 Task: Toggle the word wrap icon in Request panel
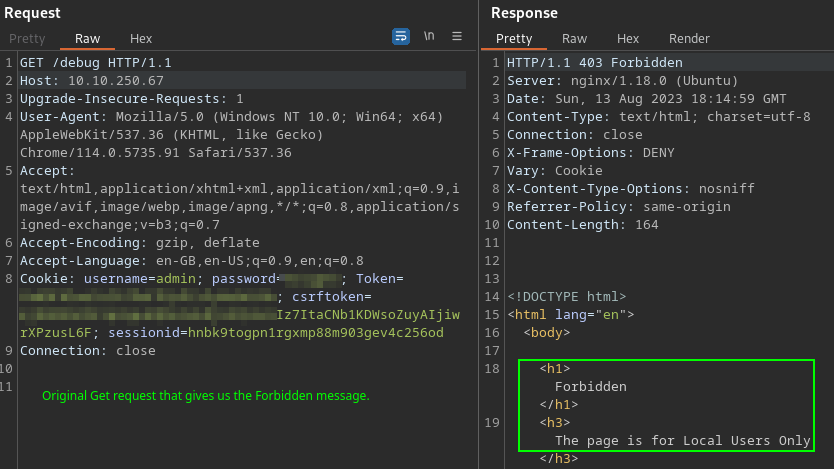coord(401,36)
